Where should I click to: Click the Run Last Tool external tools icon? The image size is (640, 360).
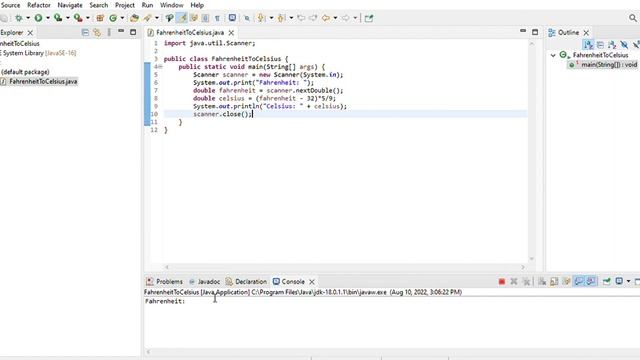[x=78, y=18]
